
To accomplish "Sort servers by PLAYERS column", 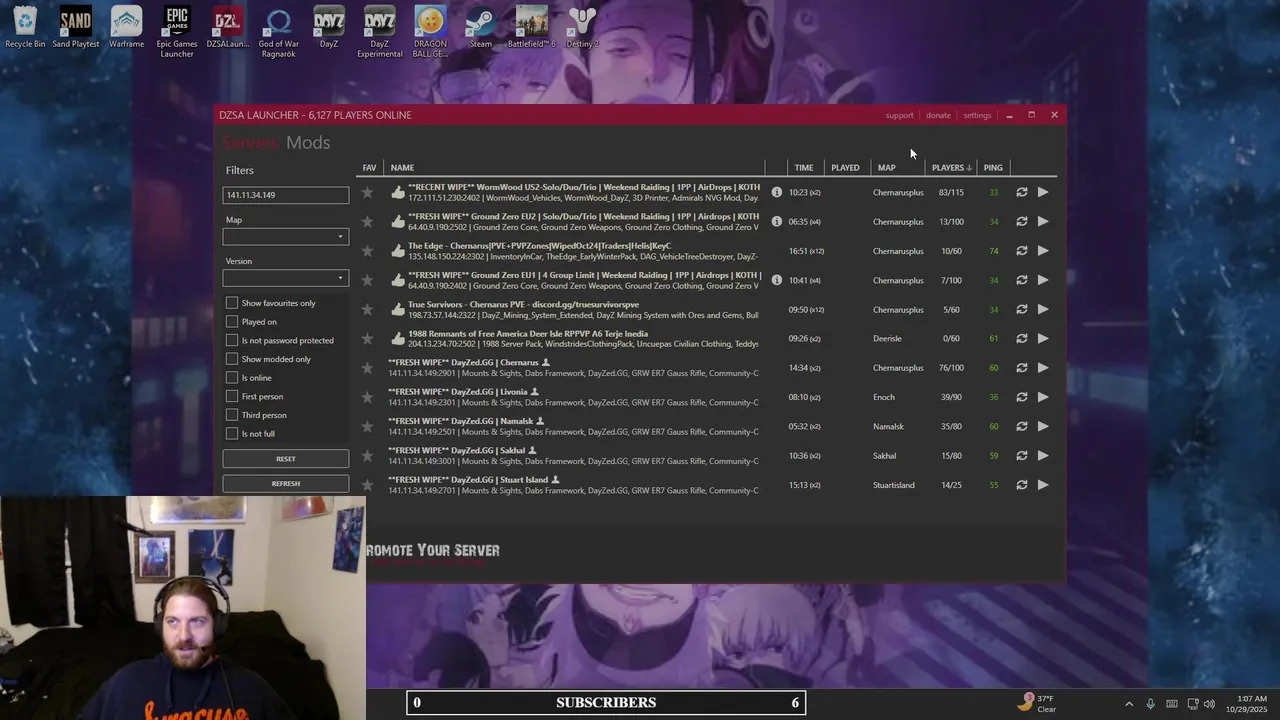I will [951, 168].
